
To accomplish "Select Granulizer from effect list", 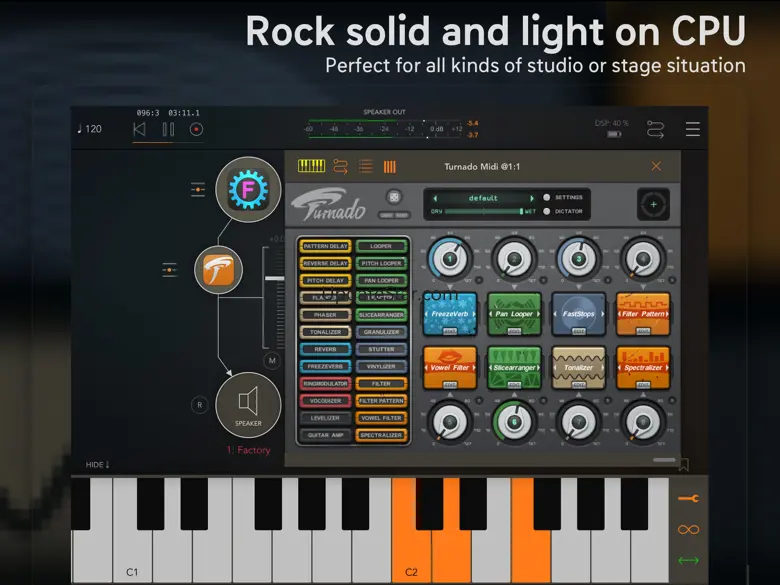I will pyautogui.click(x=381, y=332).
